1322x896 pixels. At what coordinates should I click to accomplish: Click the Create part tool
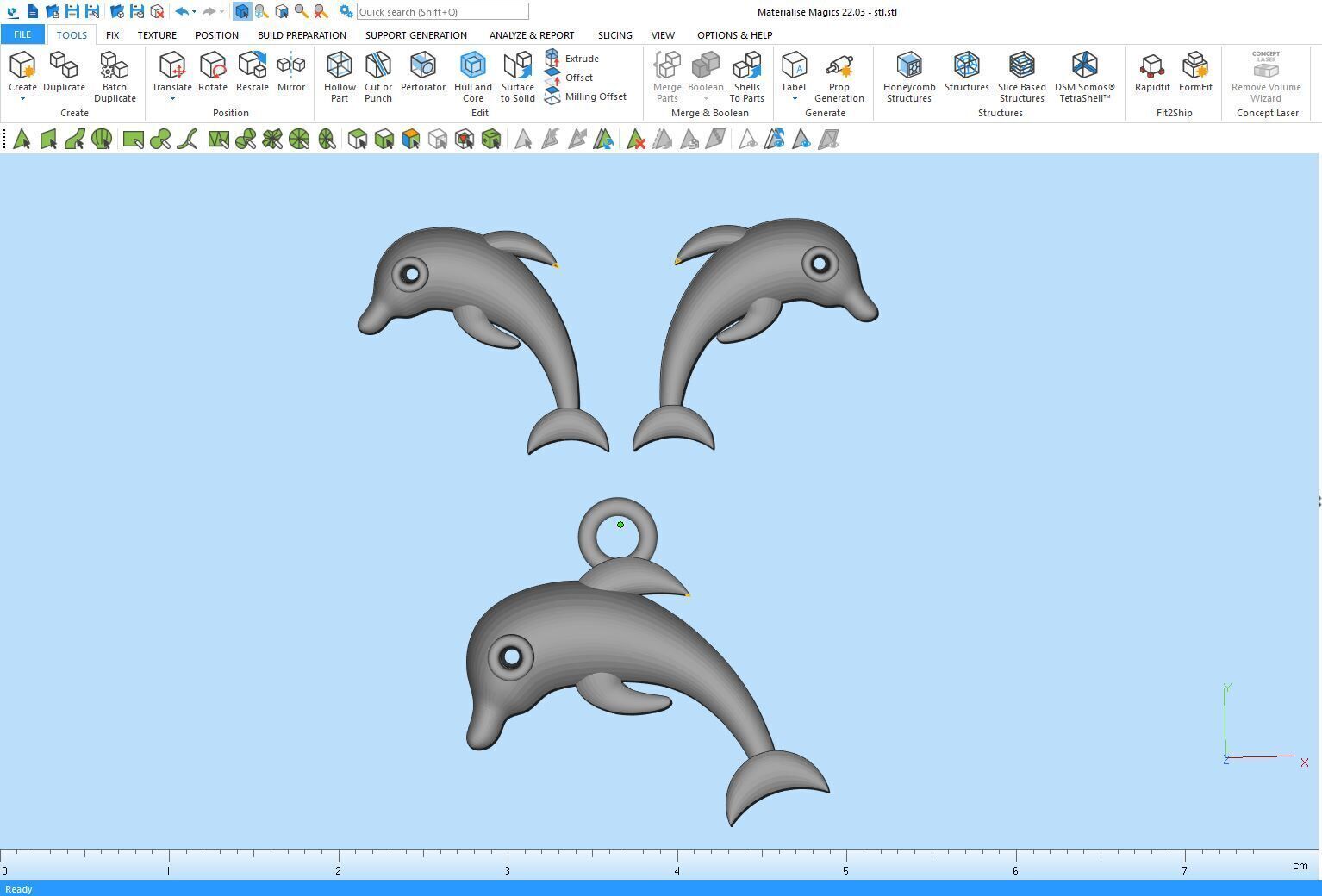(x=22, y=72)
